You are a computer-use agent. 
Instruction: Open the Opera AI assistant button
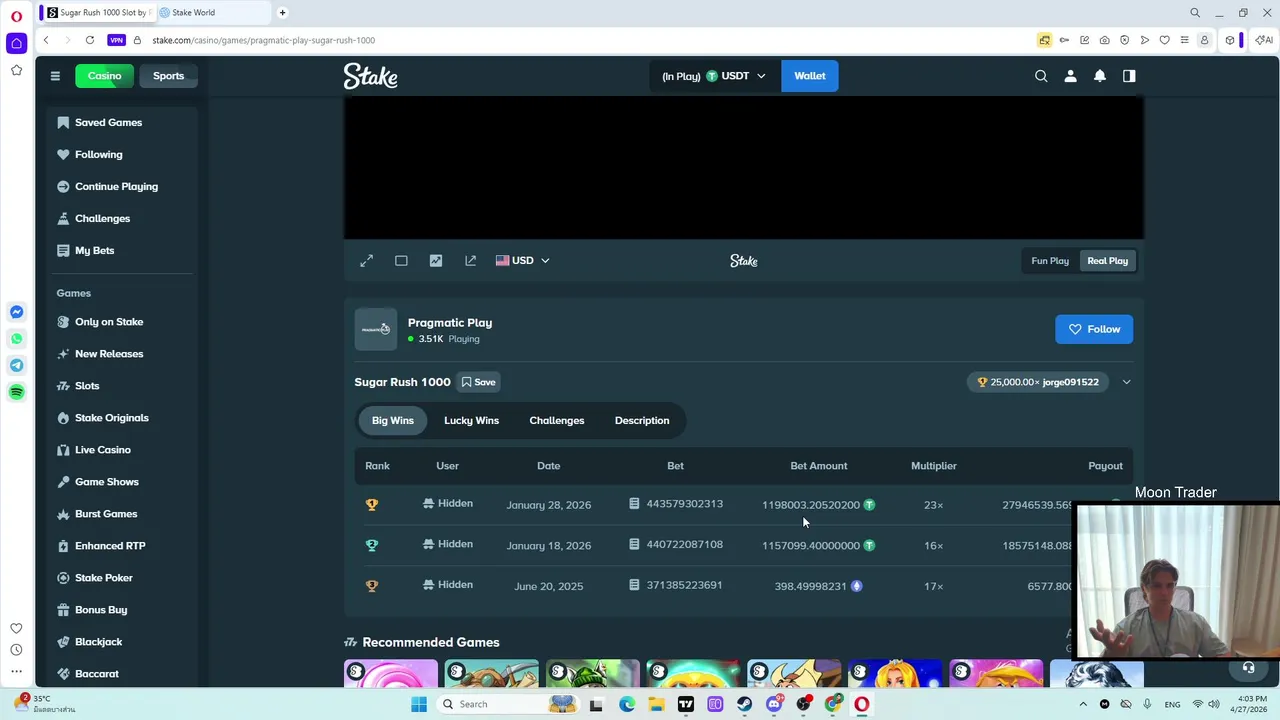tap(1264, 40)
